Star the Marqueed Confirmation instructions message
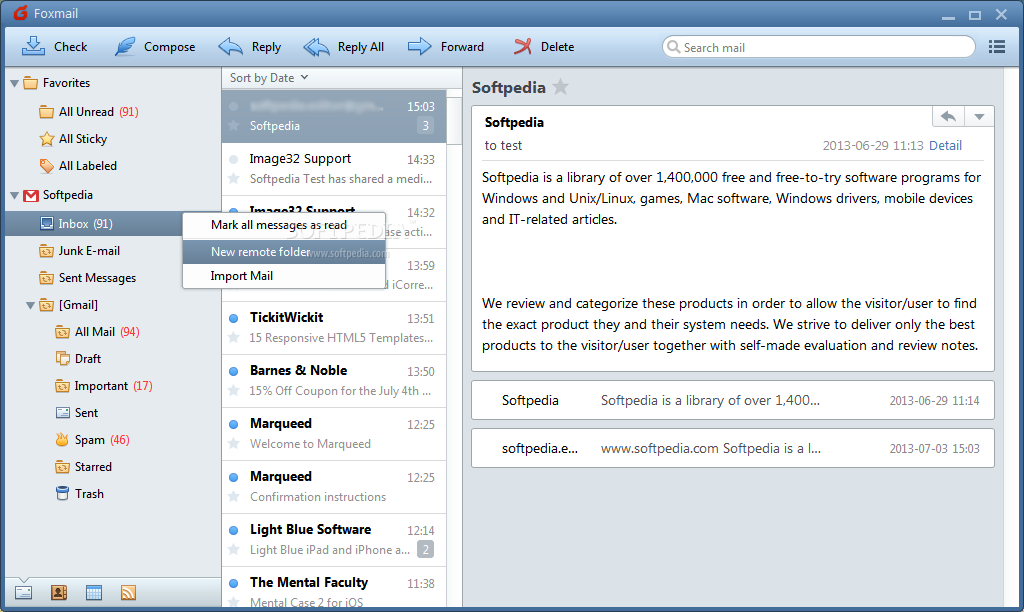 coord(233,496)
